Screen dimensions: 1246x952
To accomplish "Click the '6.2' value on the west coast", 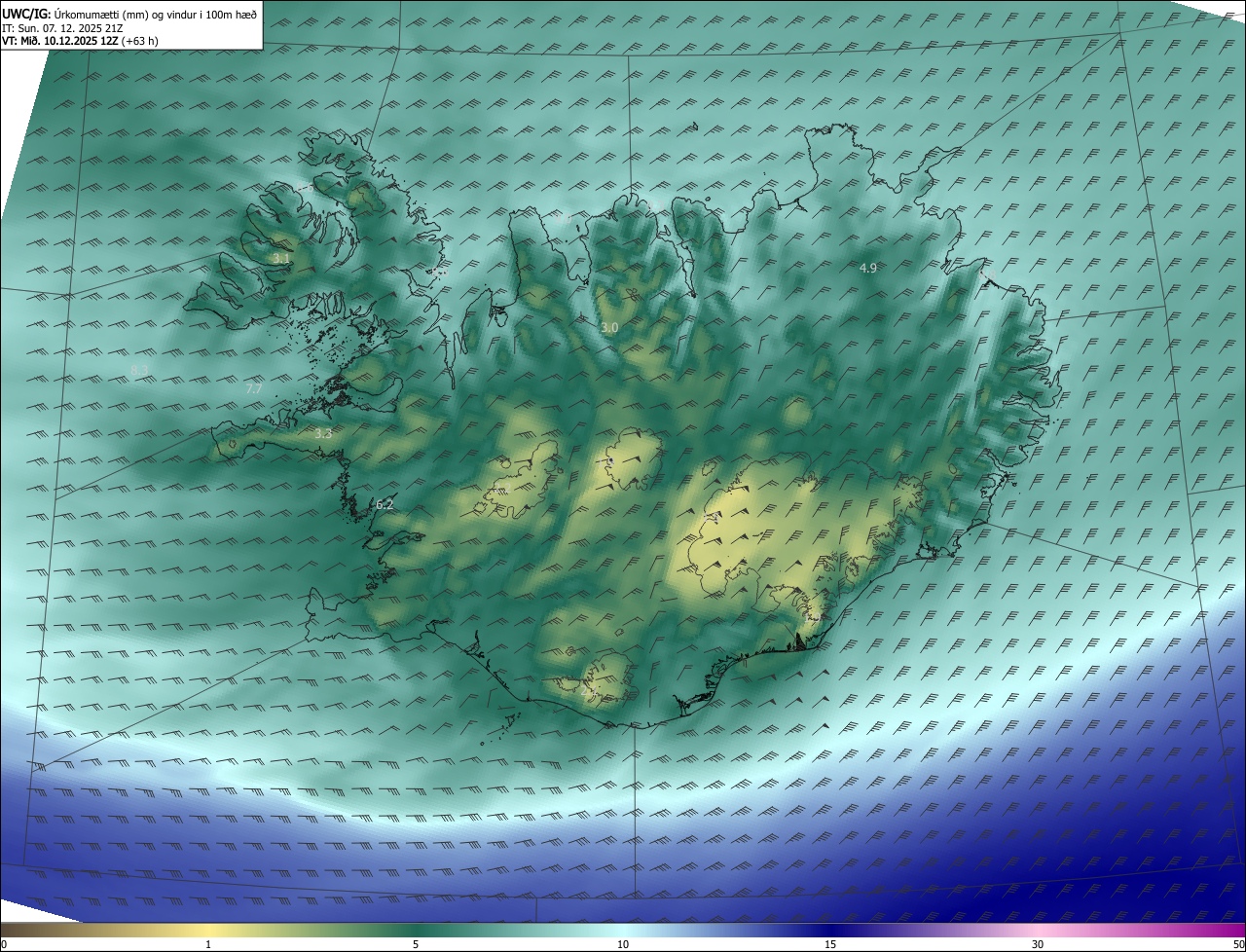I will (385, 504).
